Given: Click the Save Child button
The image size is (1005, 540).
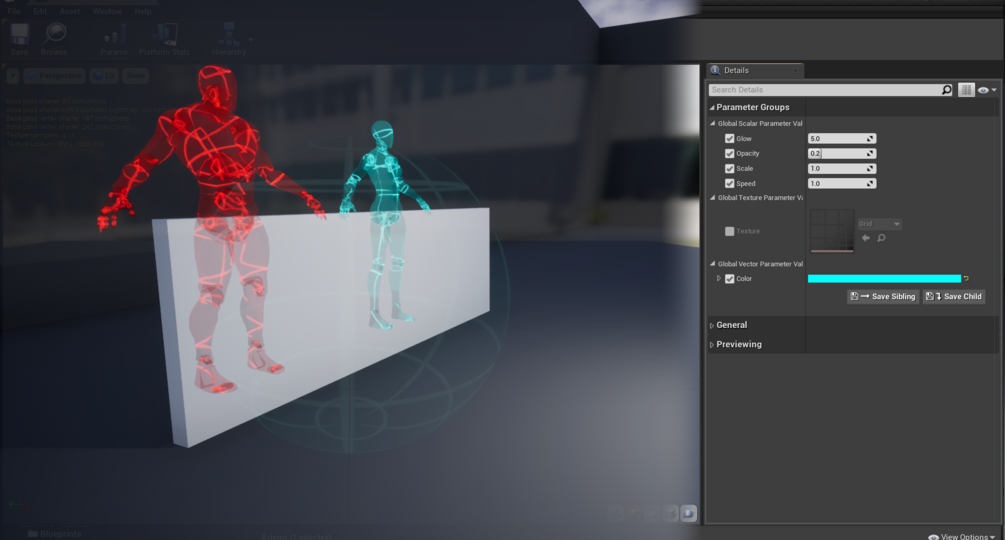Looking at the screenshot, I should click(954, 297).
